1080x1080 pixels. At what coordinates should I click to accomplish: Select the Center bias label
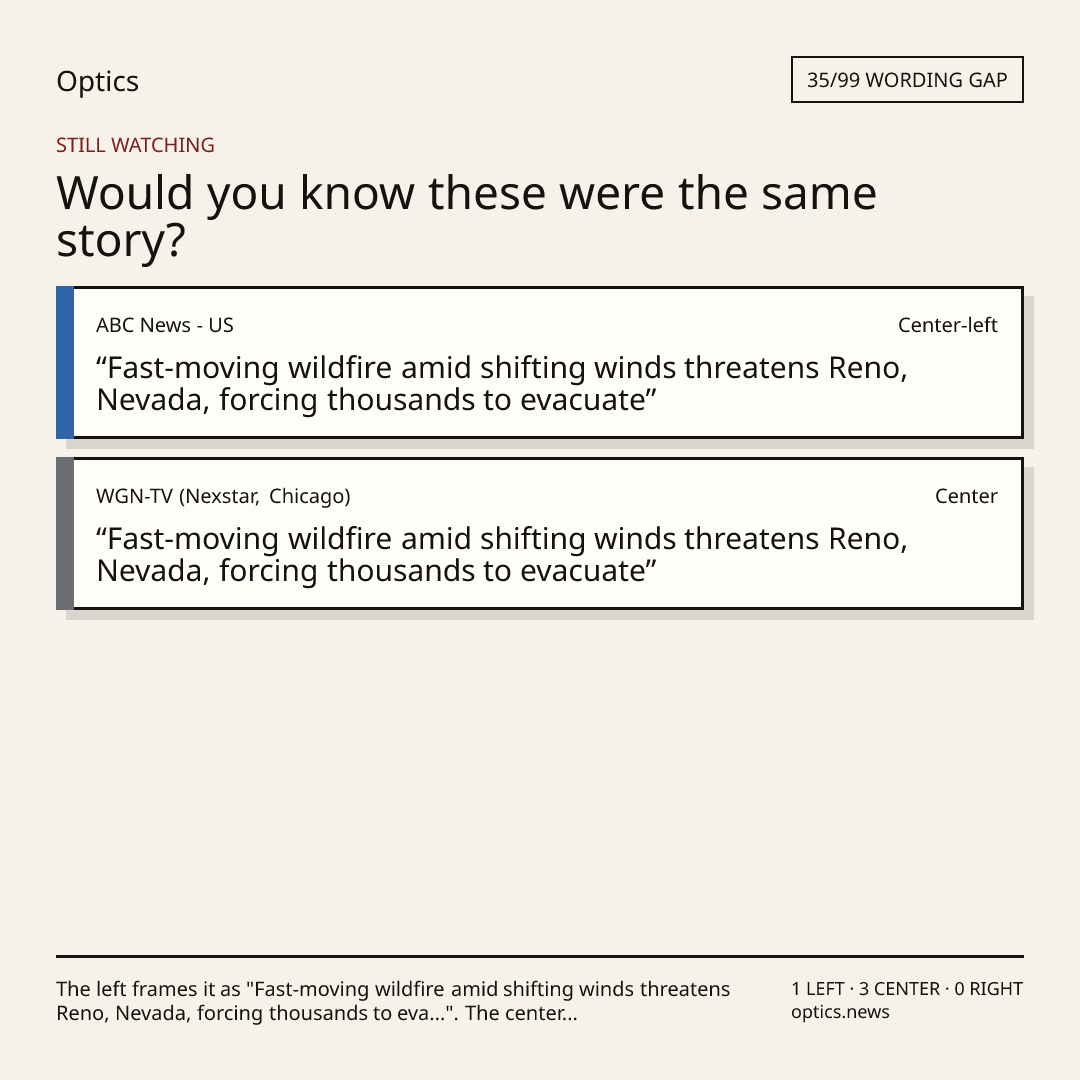pos(966,496)
